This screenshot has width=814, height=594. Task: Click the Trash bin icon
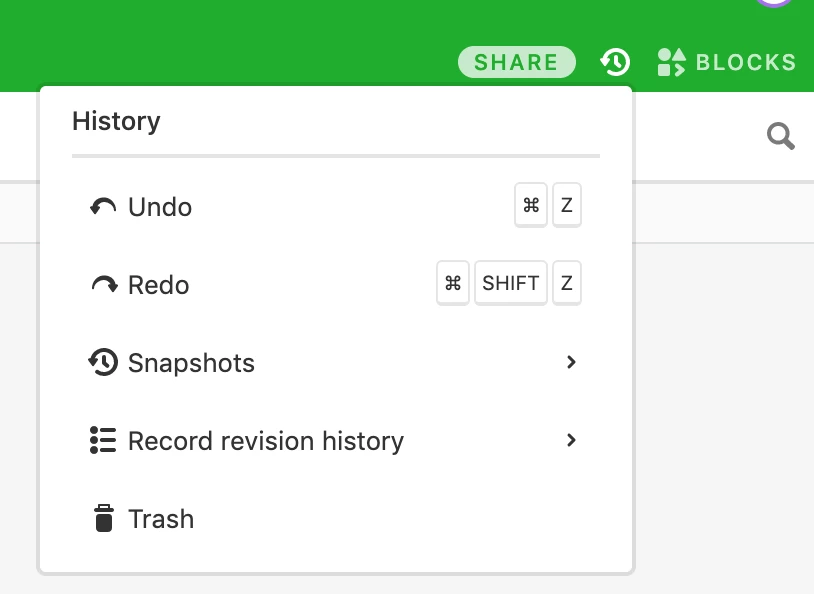pyautogui.click(x=104, y=518)
